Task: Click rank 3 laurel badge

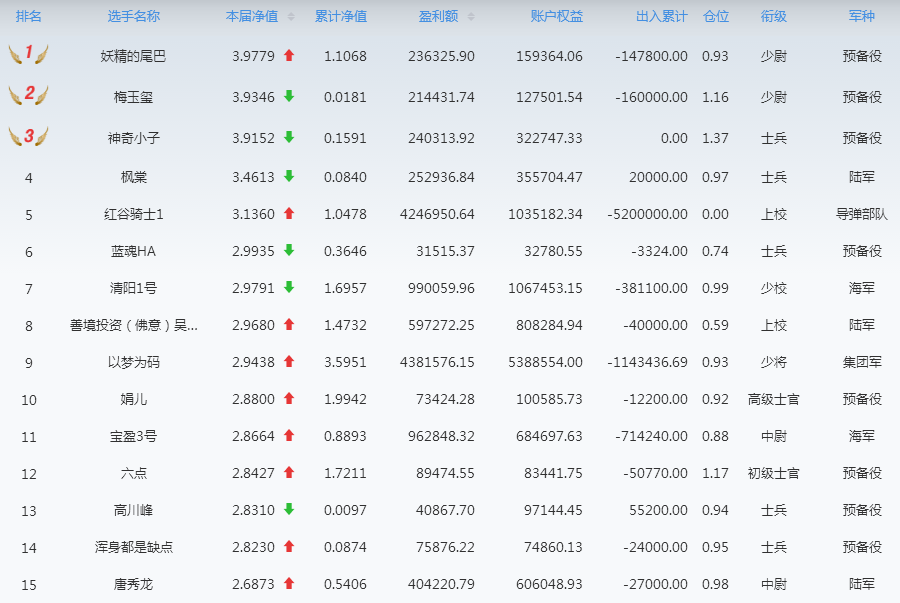Action: coord(28,136)
